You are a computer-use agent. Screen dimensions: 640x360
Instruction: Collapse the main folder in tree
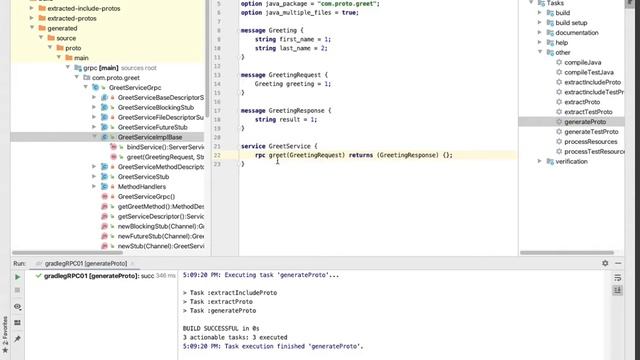(59, 58)
